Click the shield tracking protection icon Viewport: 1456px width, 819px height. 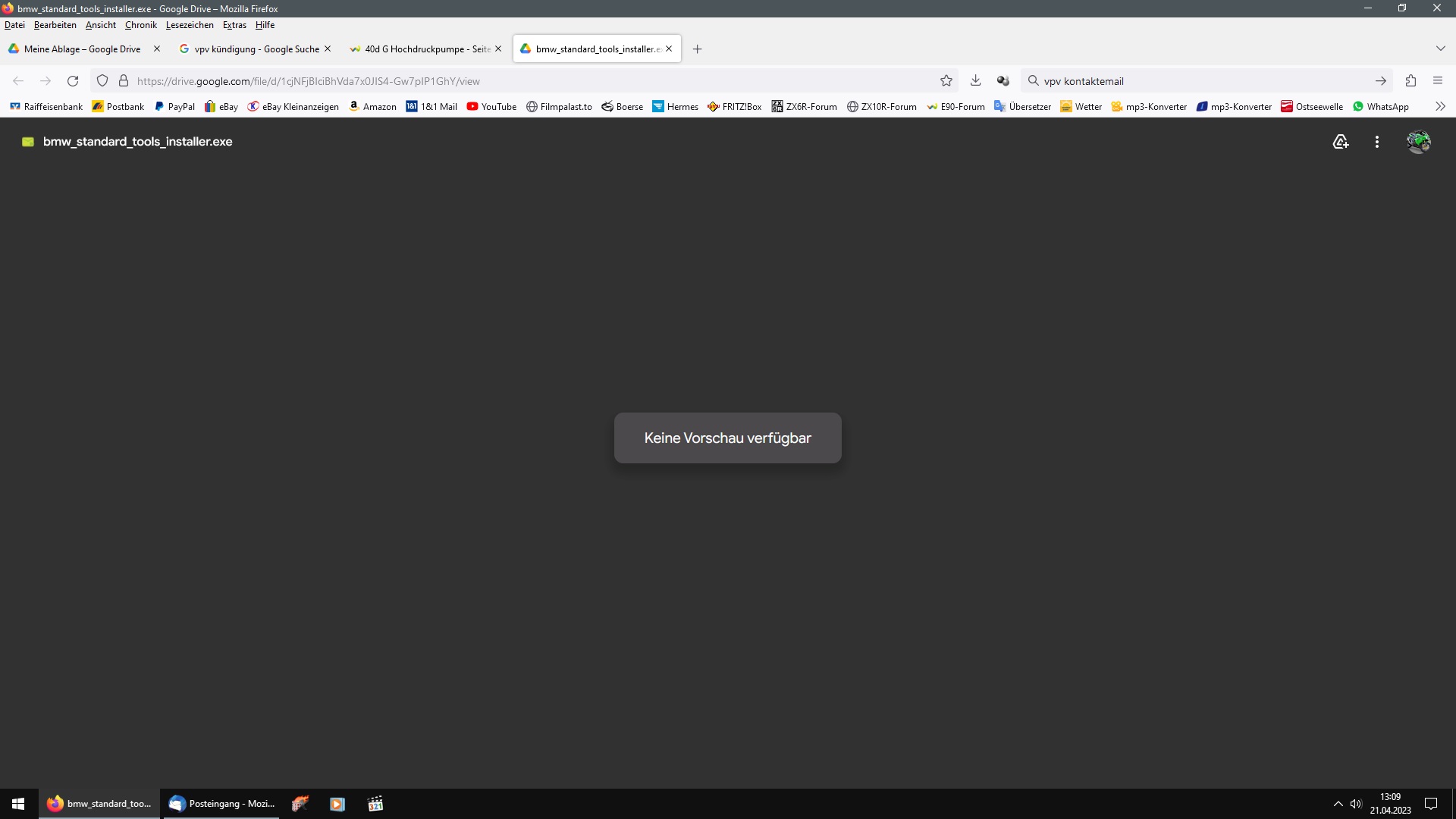coord(102,81)
